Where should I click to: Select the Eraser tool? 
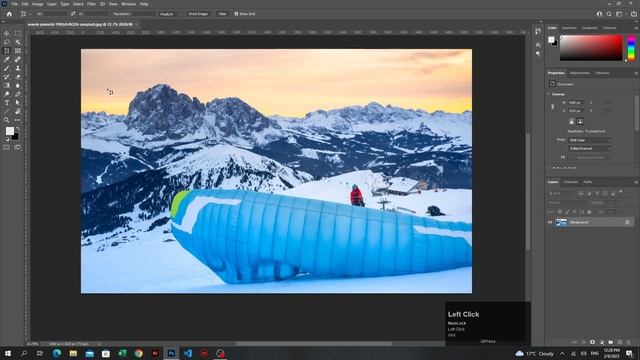point(18,77)
